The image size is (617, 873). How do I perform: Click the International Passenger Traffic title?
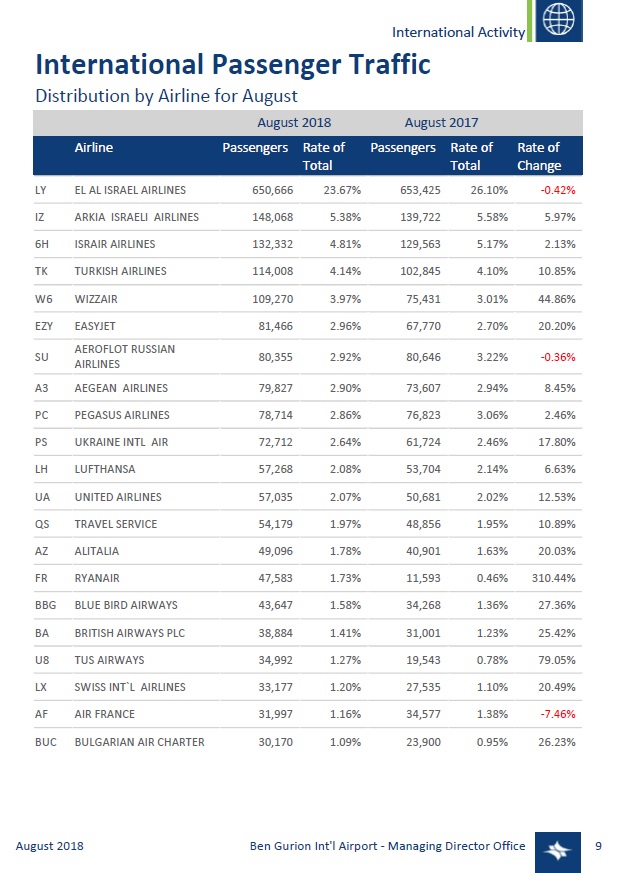233,65
